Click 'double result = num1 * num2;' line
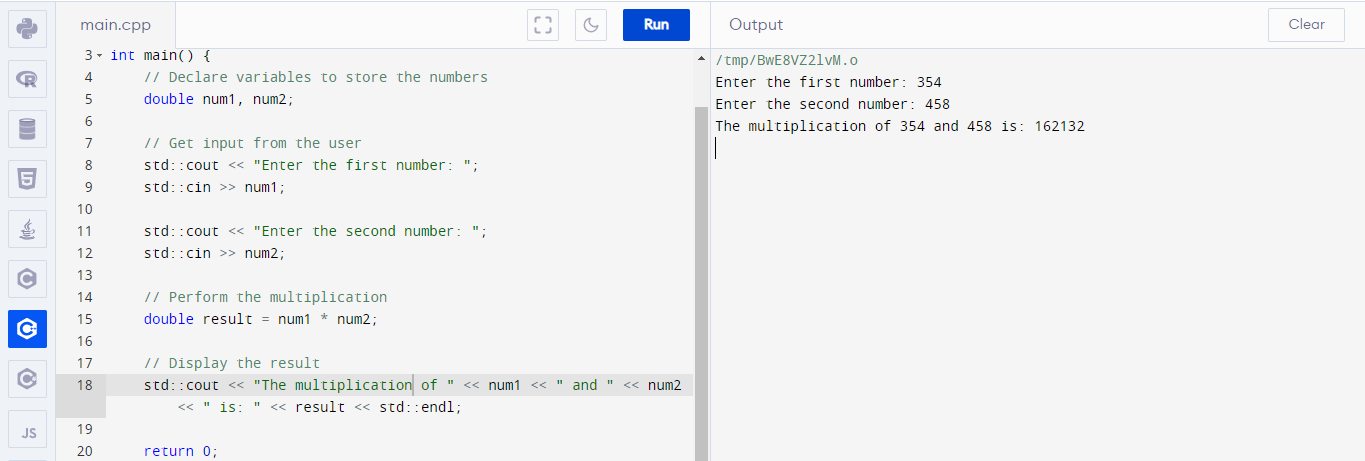This screenshot has width=1365, height=461. [261, 319]
